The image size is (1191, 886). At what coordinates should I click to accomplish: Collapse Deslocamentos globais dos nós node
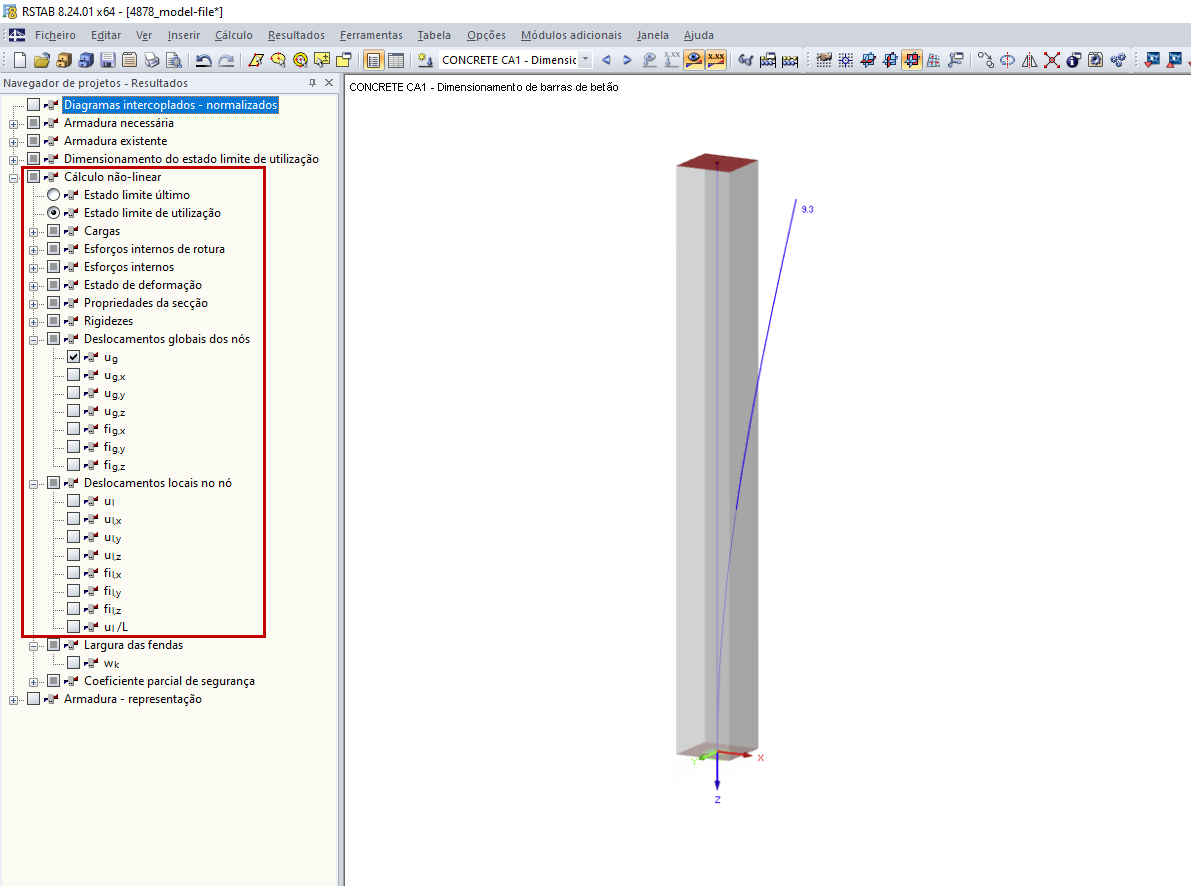pos(33,340)
